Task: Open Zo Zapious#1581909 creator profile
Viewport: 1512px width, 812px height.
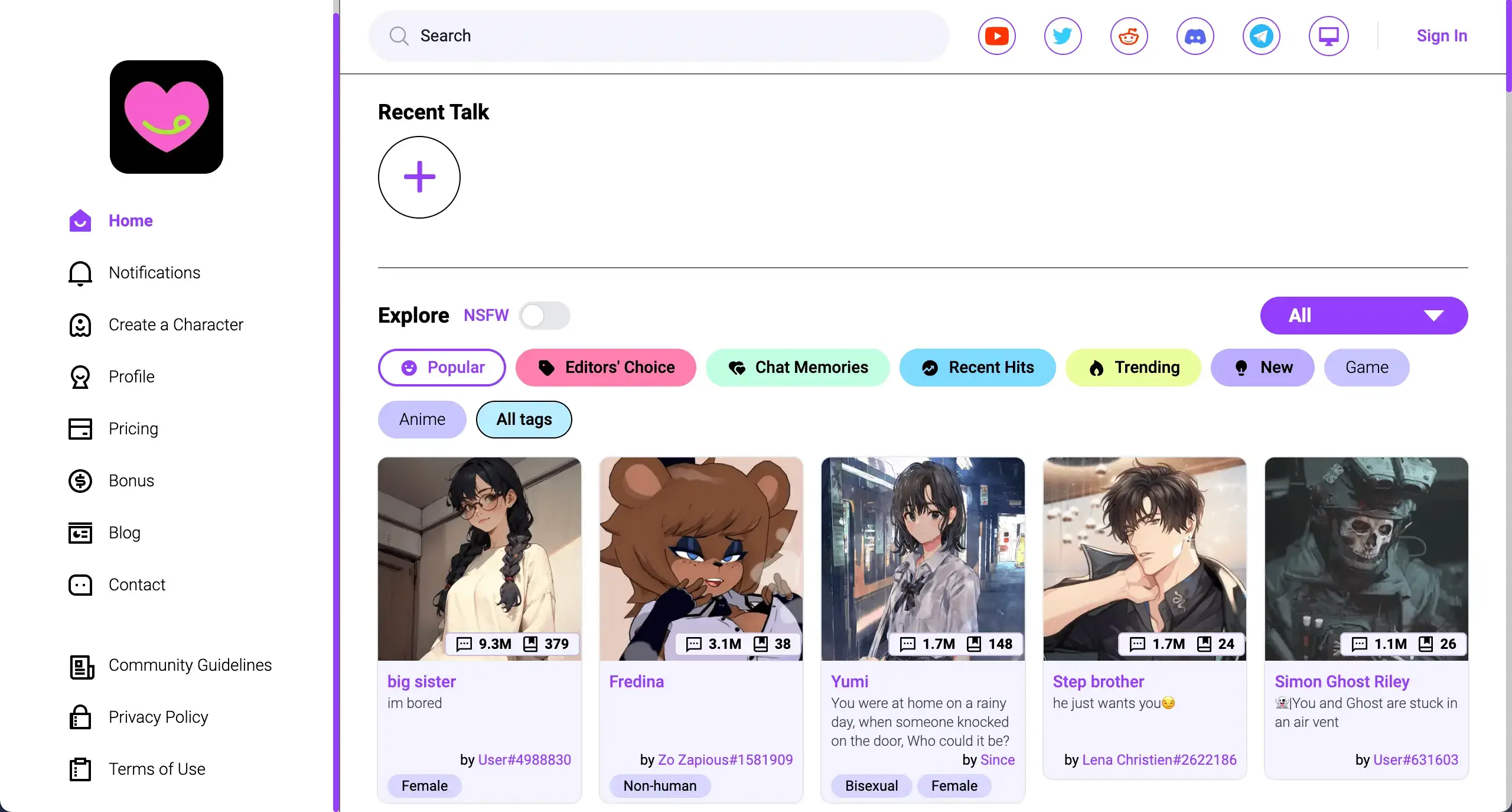Action: [725, 760]
